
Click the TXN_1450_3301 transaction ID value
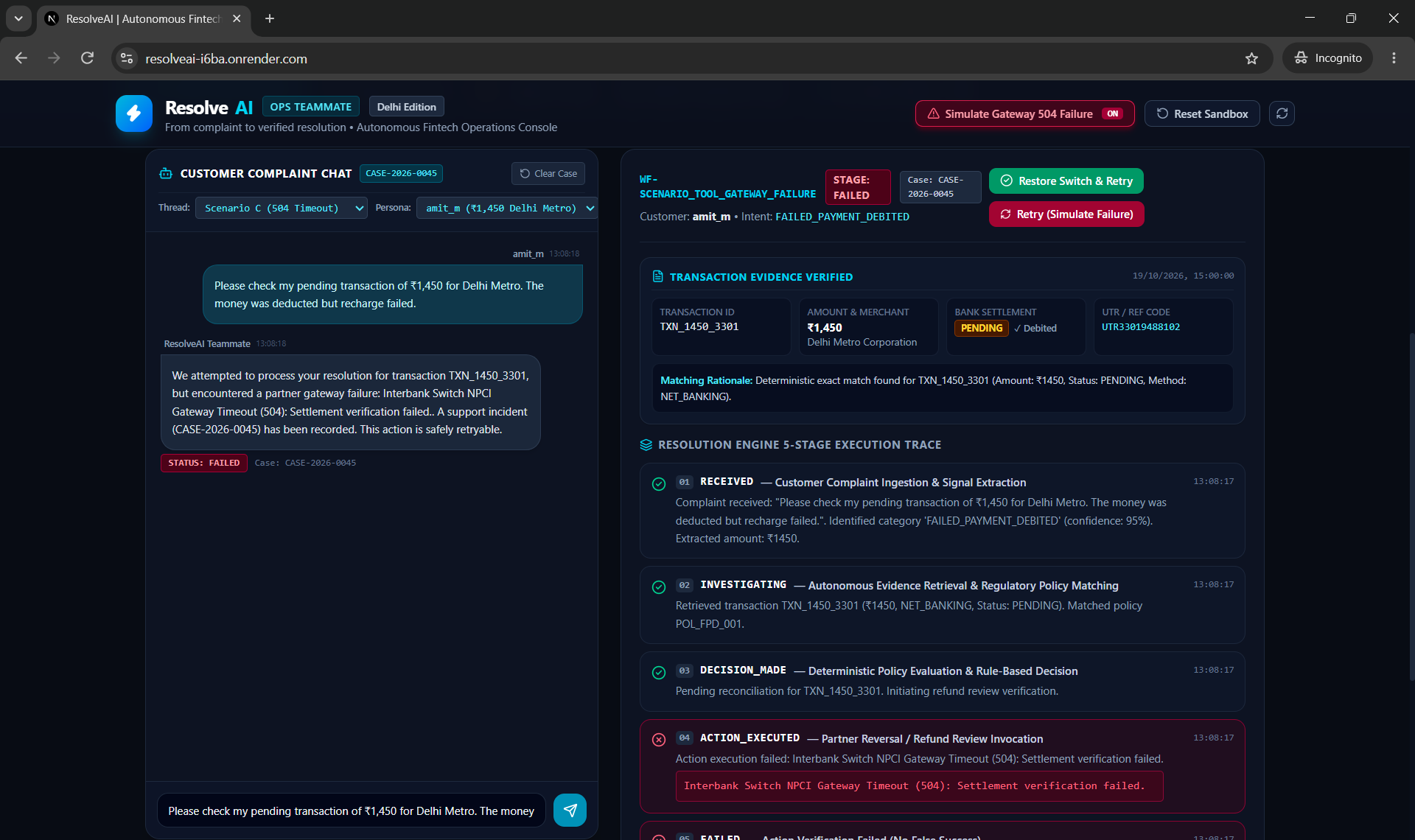699,326
